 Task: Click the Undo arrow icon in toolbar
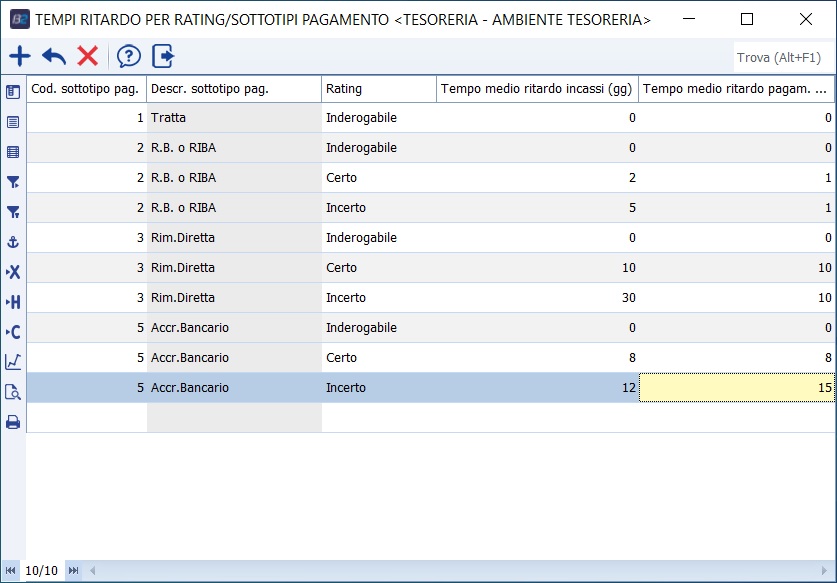pyautogui.click(x=54, y=56)
